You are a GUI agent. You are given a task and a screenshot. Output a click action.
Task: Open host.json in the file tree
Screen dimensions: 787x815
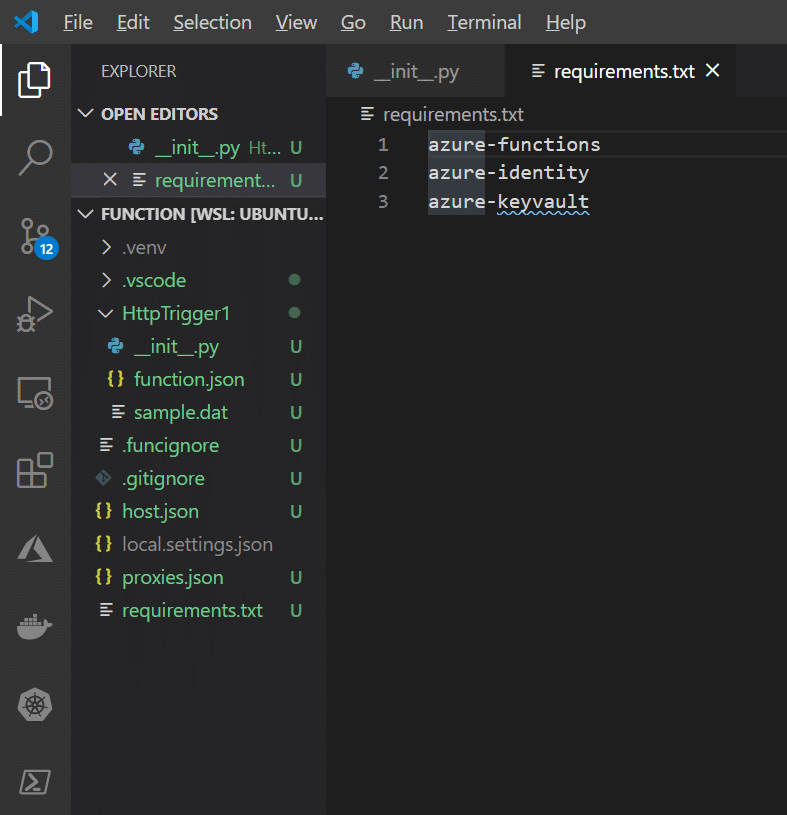[199, 511]
